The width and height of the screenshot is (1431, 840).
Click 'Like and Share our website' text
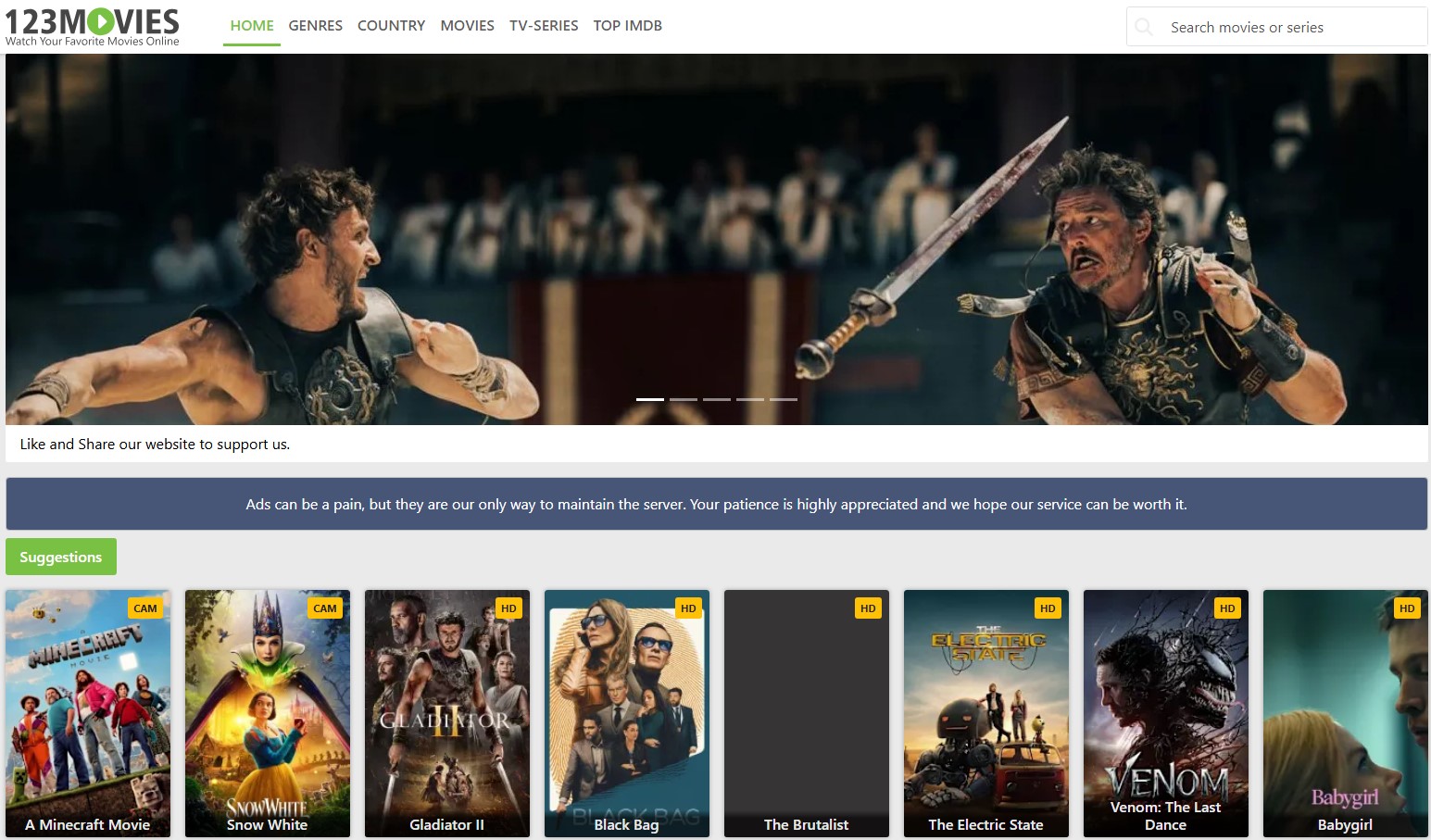click(x=155, y=444)
